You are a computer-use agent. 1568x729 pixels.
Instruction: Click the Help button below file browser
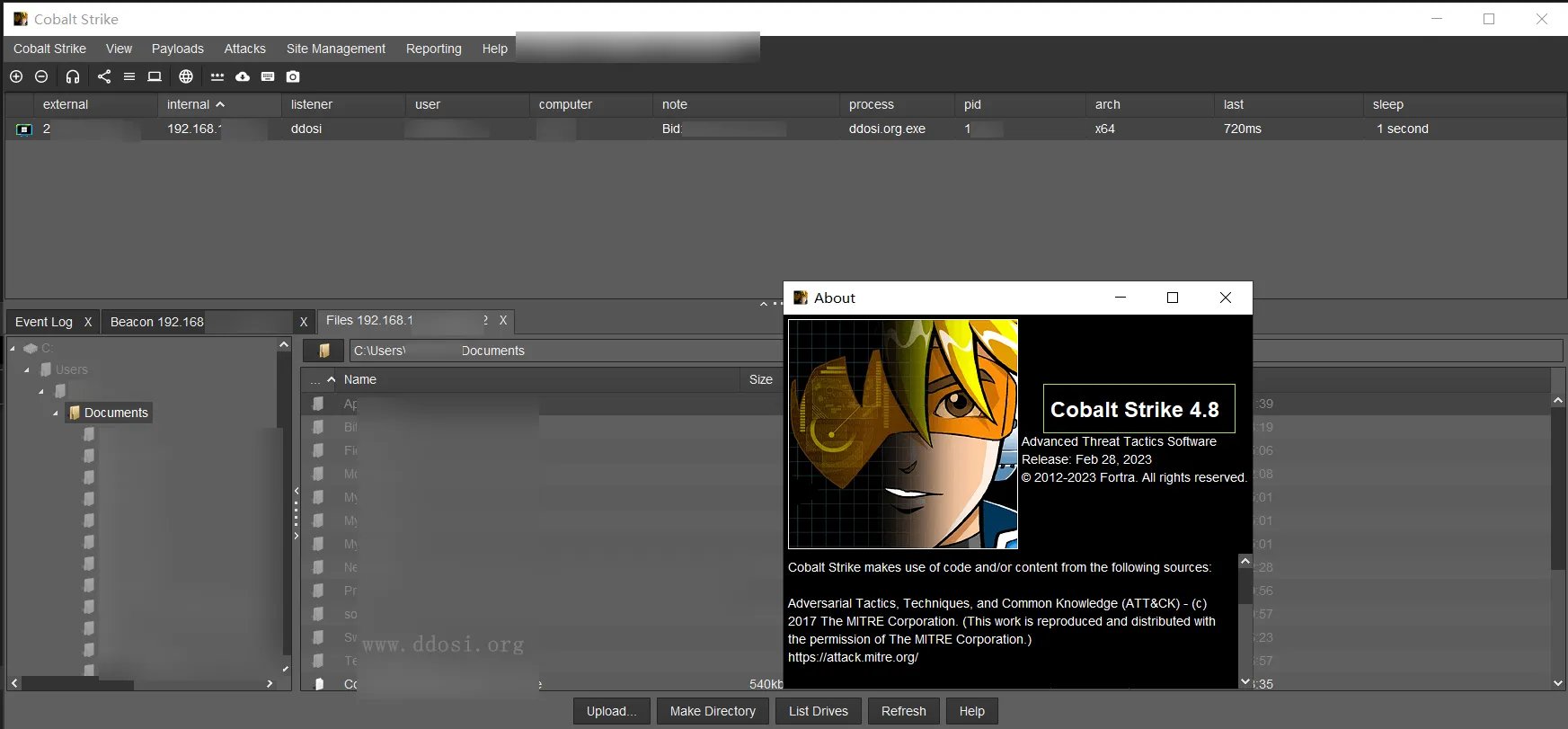point(972,711)
